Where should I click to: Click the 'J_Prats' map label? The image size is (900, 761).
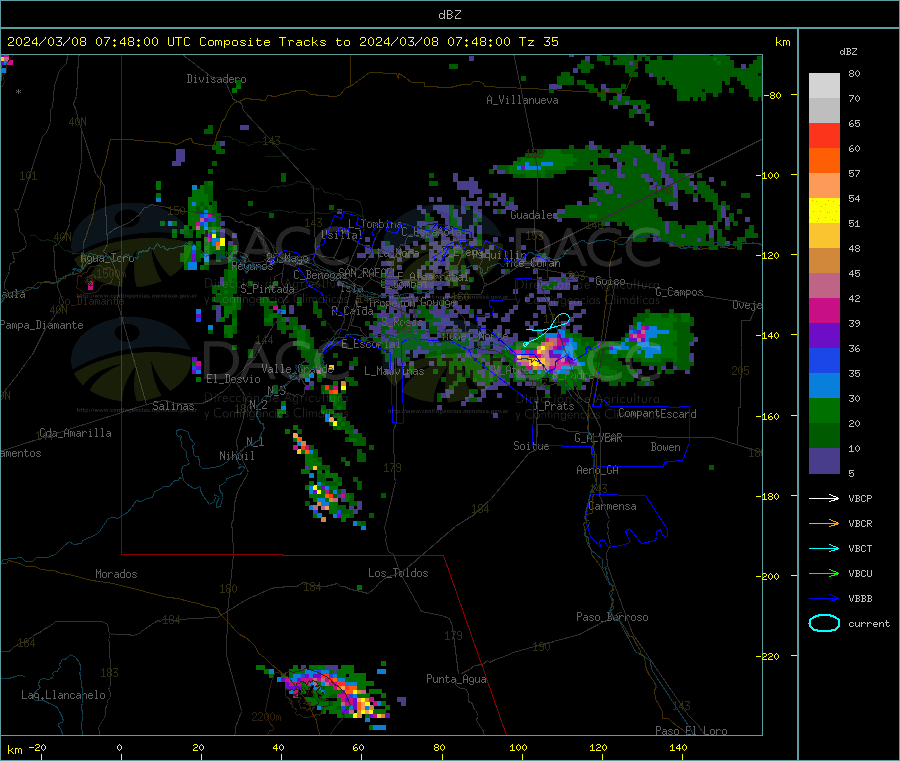pos(554,406)
